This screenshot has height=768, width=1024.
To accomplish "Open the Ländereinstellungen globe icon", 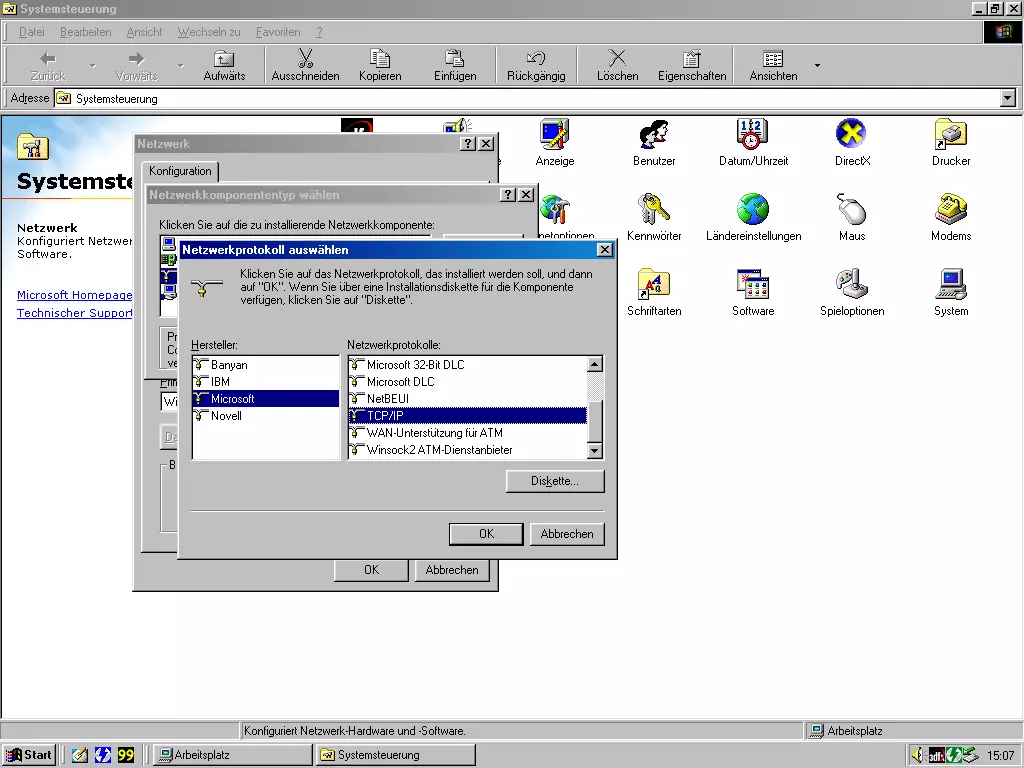I will [x=753, y=209].
